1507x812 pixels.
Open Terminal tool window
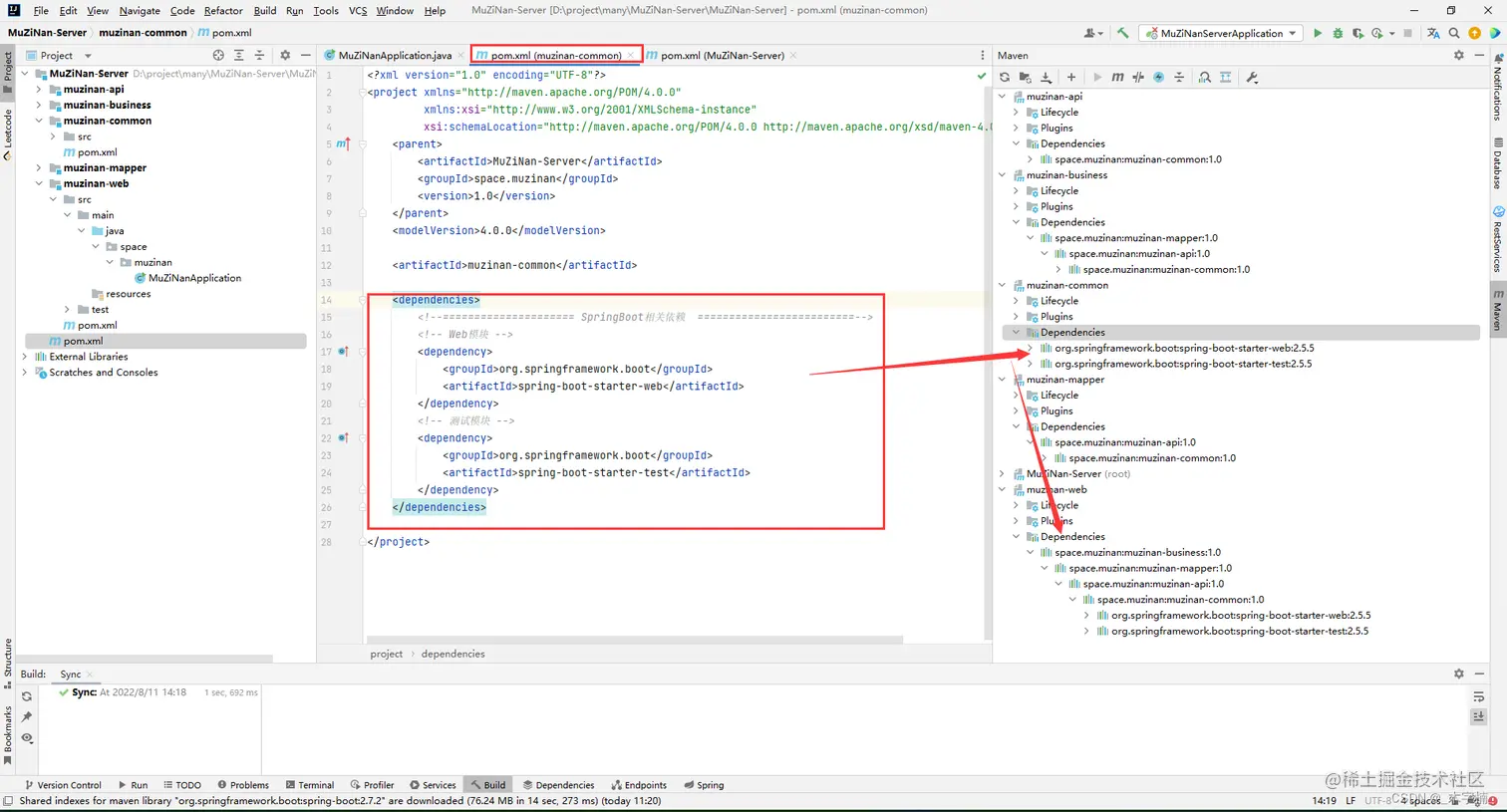tap(310, 785)
